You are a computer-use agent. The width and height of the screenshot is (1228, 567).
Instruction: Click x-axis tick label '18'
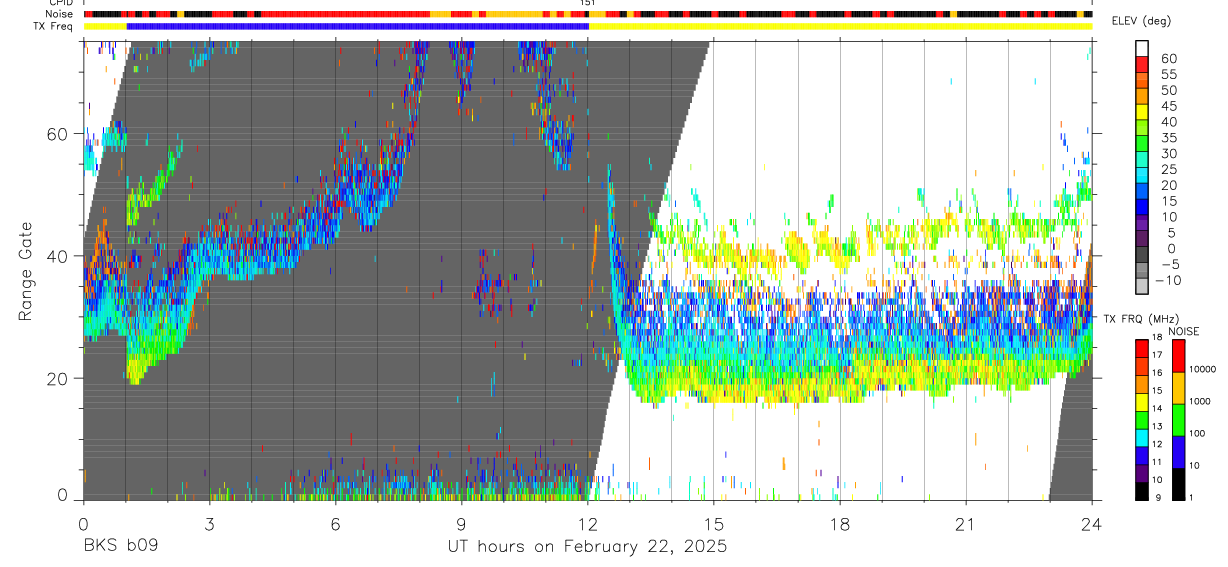tap(840, 523)
